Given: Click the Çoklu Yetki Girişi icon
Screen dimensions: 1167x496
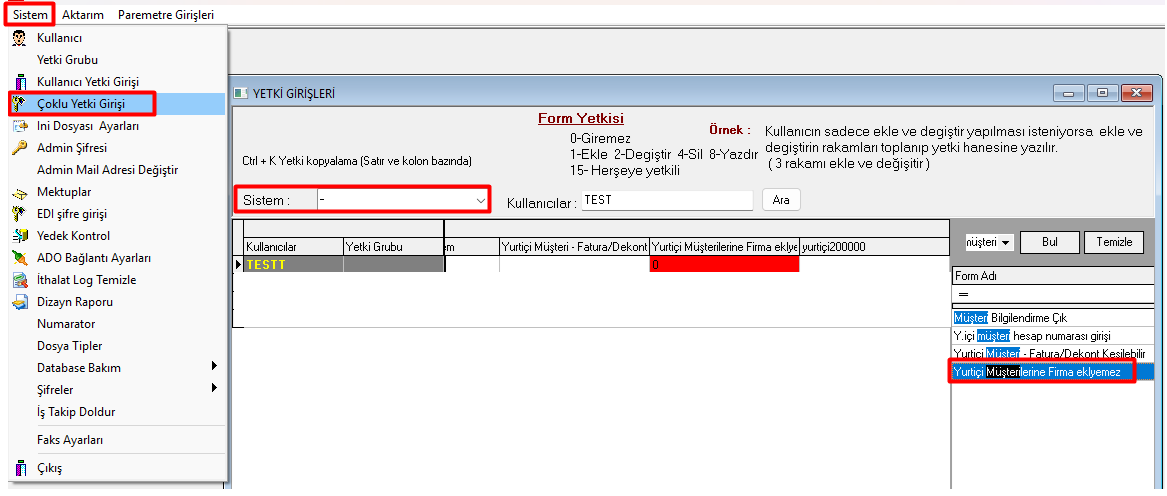Looking at the screenshot, I should [x=18, y=104].
